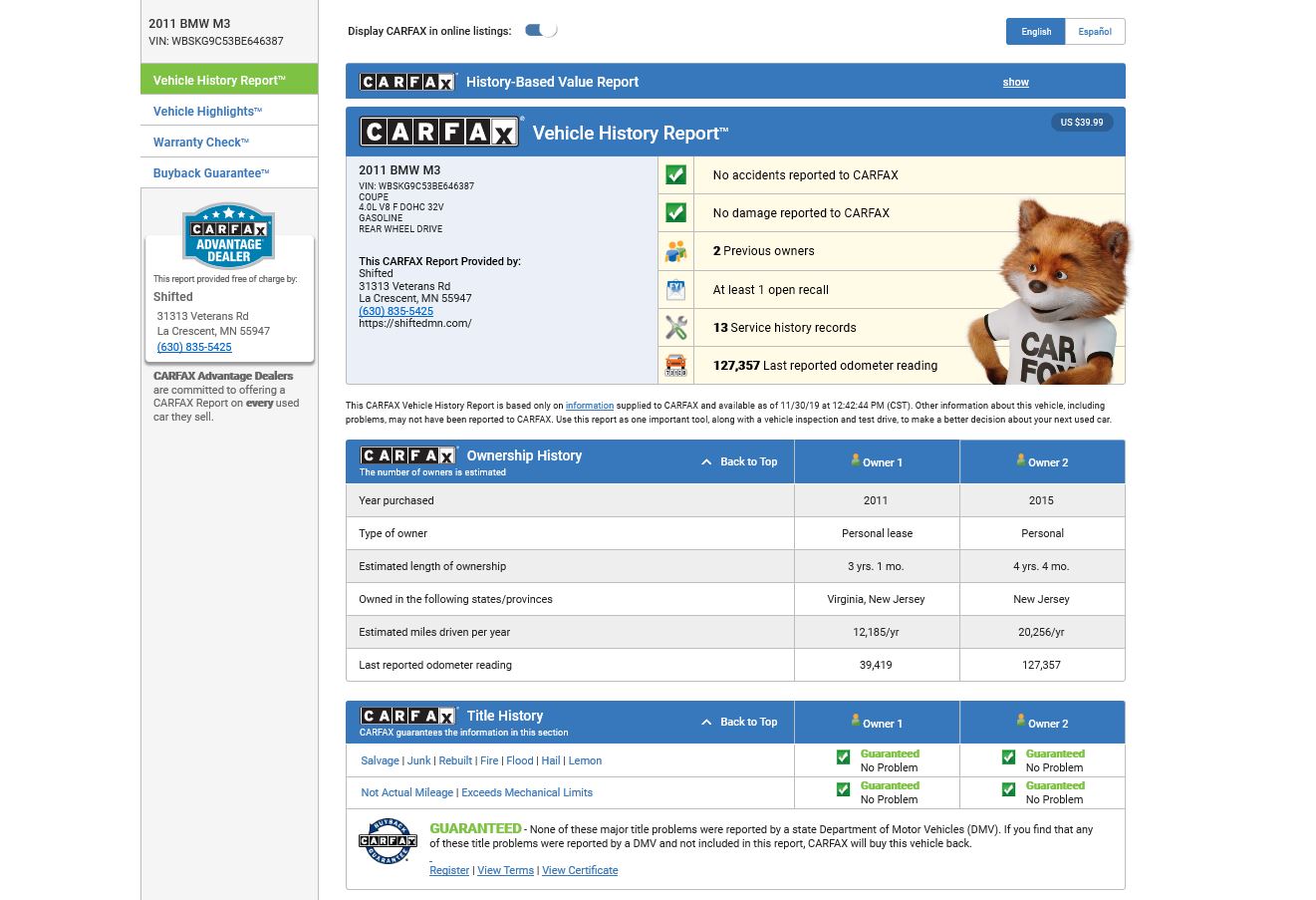Show the History-Based Value Report
The width and height of the screenshot is (1316, 900).
(1015, 83)
